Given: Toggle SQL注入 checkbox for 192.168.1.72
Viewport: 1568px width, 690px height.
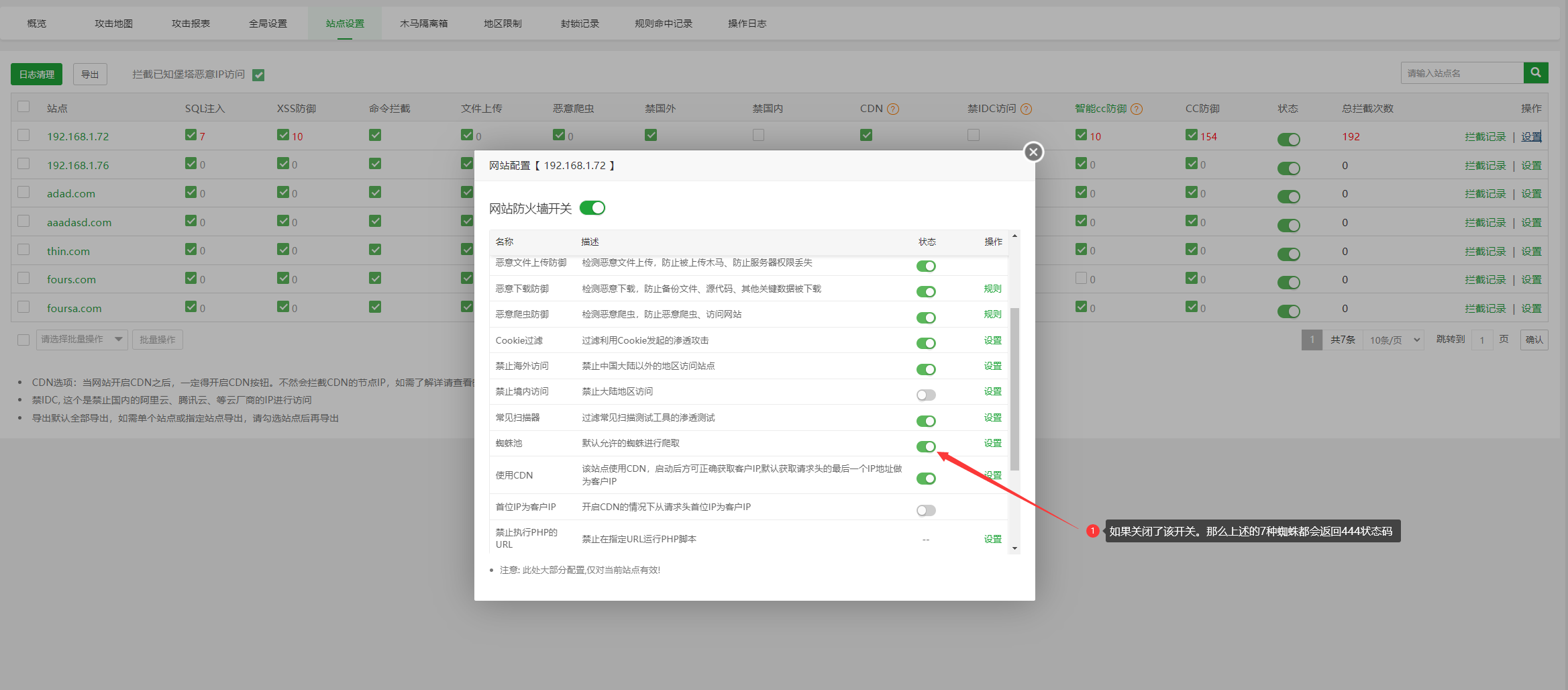Looking at the screenshot, I should tap(191, 135).
